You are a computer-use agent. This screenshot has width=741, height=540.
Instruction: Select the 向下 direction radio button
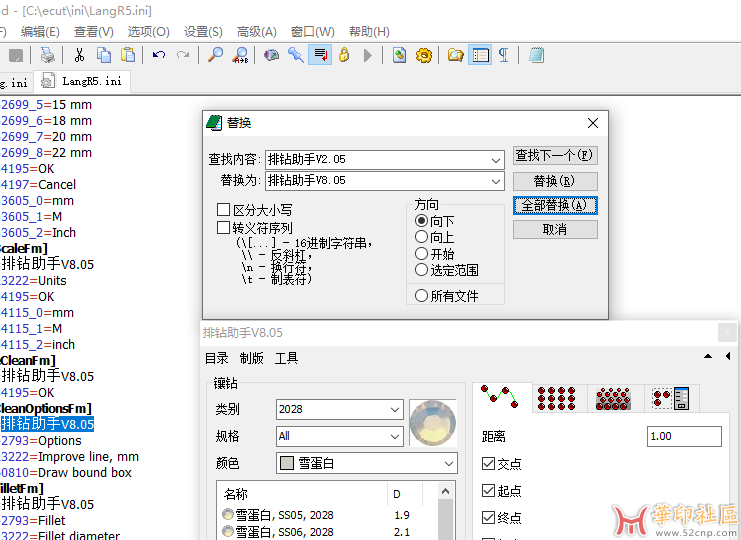pyautogui.click(x=421, y=221)
